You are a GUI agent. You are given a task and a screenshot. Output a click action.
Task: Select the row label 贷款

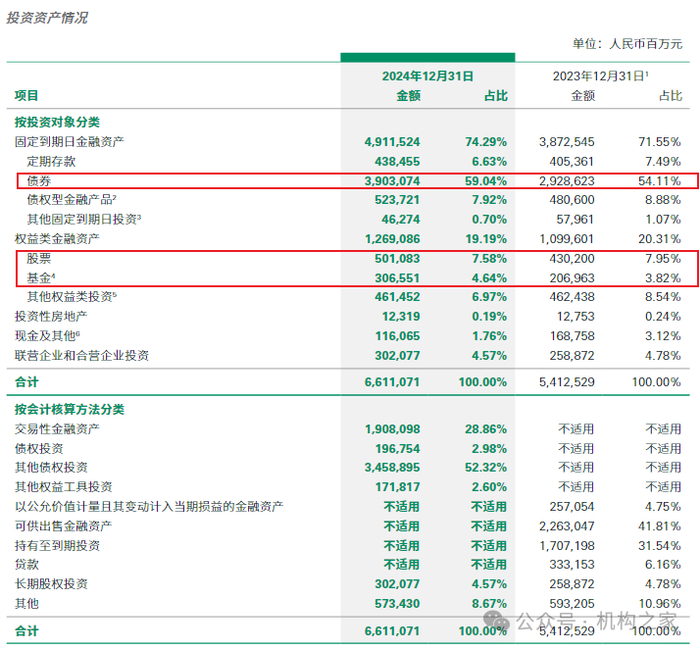(x=26, y=564)
